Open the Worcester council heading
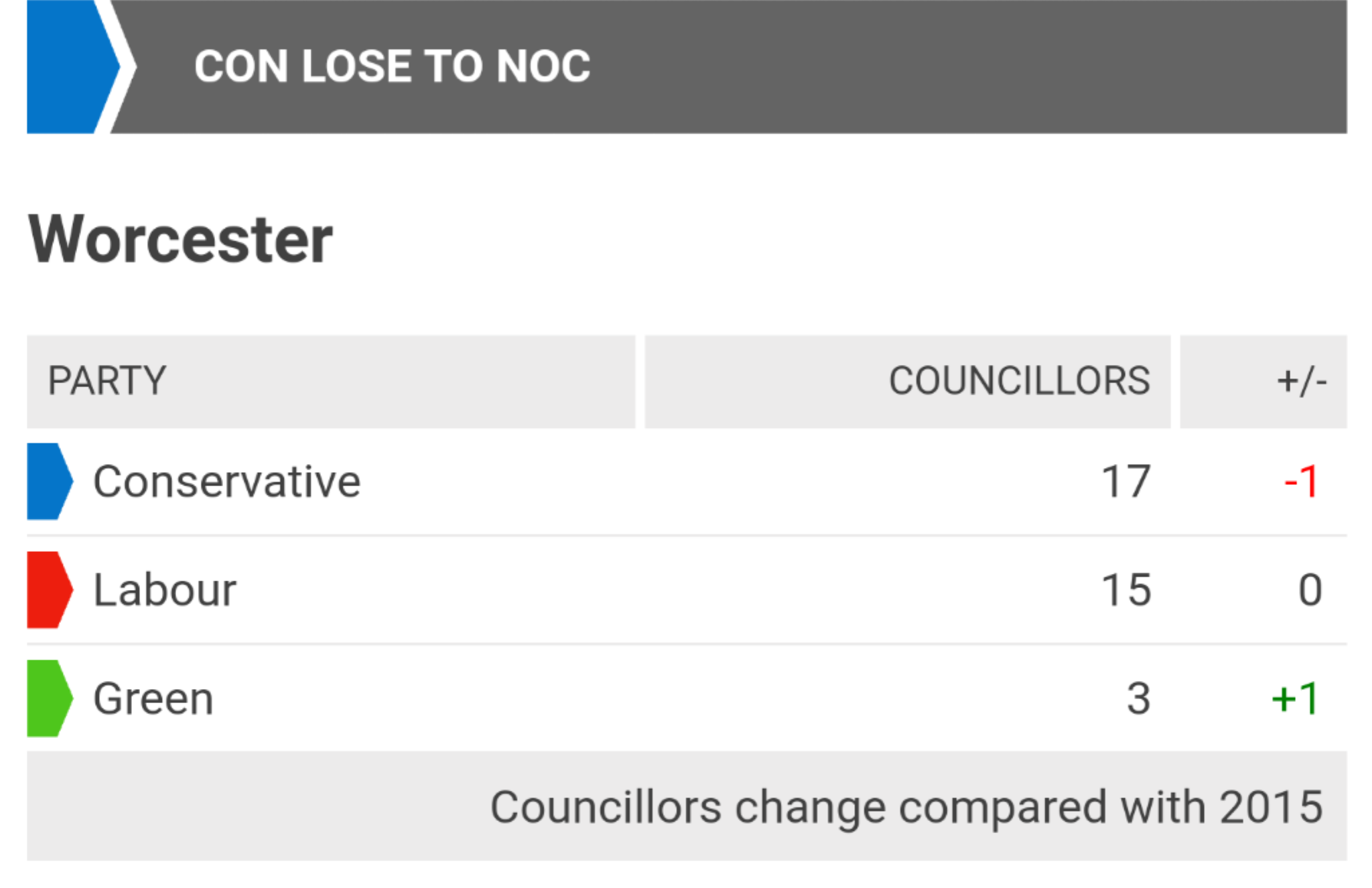This screenshot has height=888, width=1372. tap(180, 240)
